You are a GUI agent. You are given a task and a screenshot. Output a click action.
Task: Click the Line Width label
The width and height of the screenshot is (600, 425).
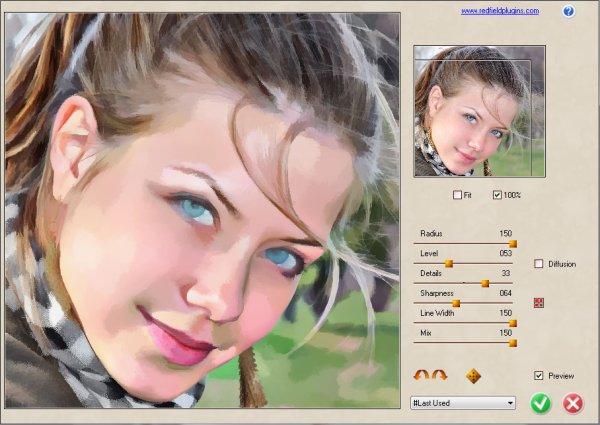pos(437,313)
